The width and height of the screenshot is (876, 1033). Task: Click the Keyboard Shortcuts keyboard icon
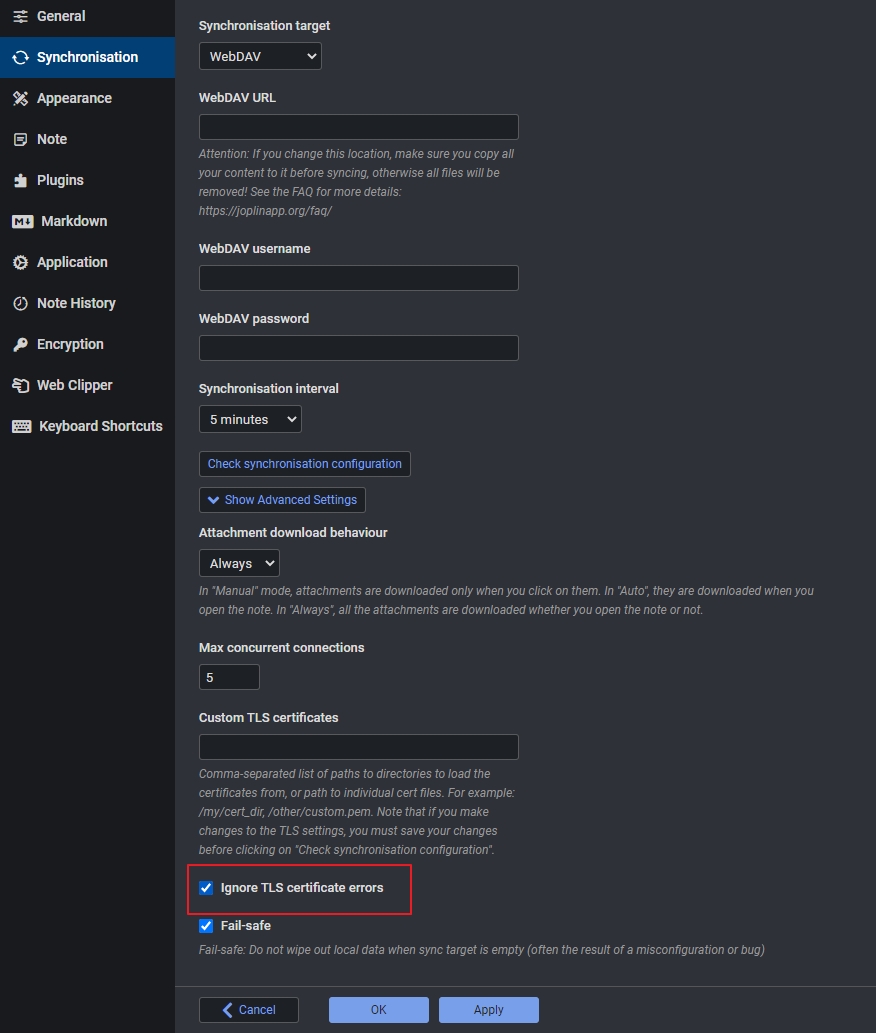[x=22, y=426]
